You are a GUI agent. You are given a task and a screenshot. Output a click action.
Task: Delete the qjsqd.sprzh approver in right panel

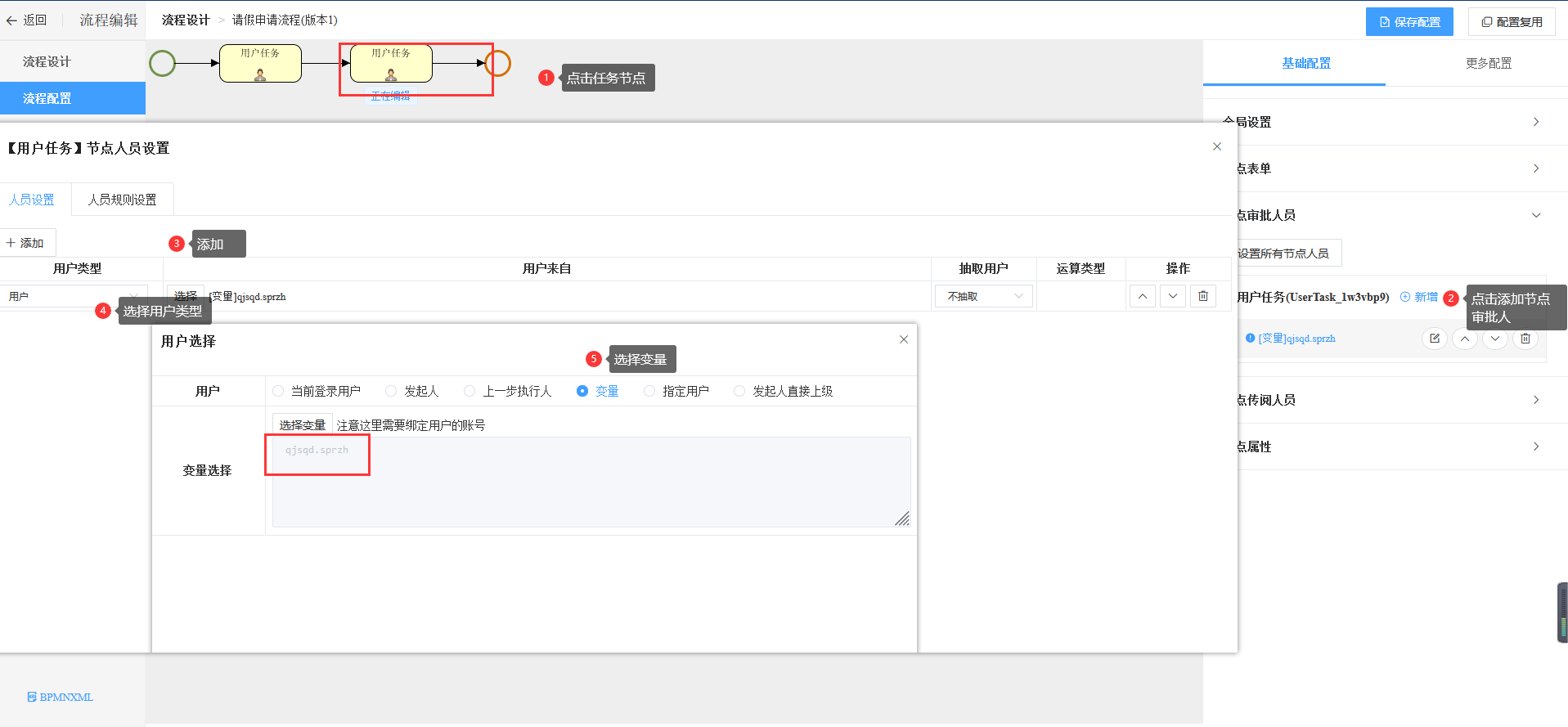[1525, 339]
